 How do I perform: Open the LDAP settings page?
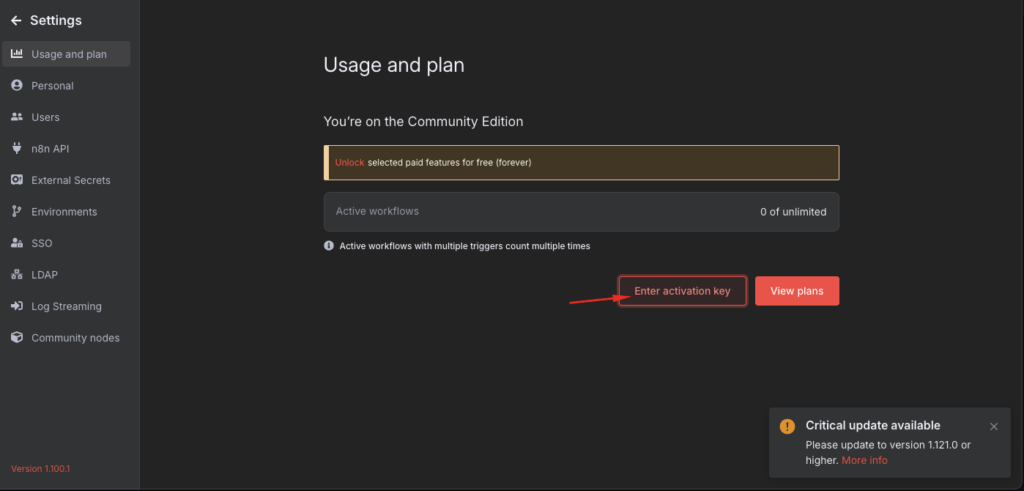coord(44,275)
